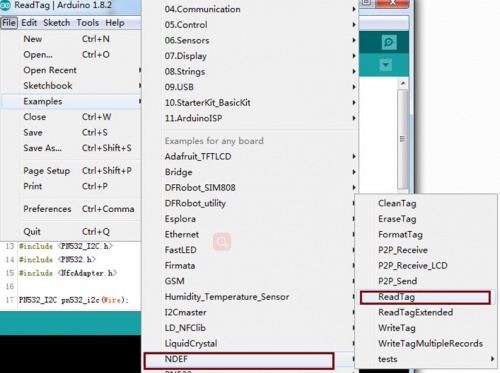The image size is (500, 373).
Task: Choose Close from File menu
Action: click(x=71, y=117)
